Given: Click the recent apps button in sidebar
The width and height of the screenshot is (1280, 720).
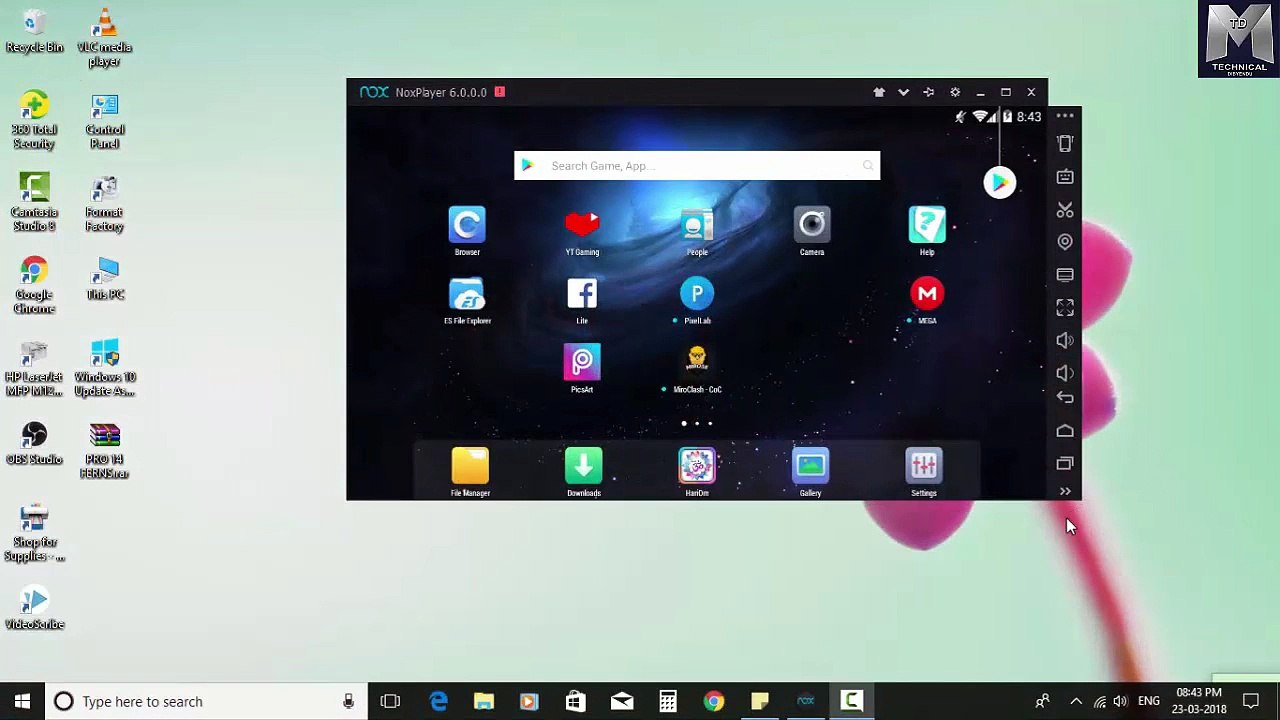Looking at the screenshot, I should 1065,463.
